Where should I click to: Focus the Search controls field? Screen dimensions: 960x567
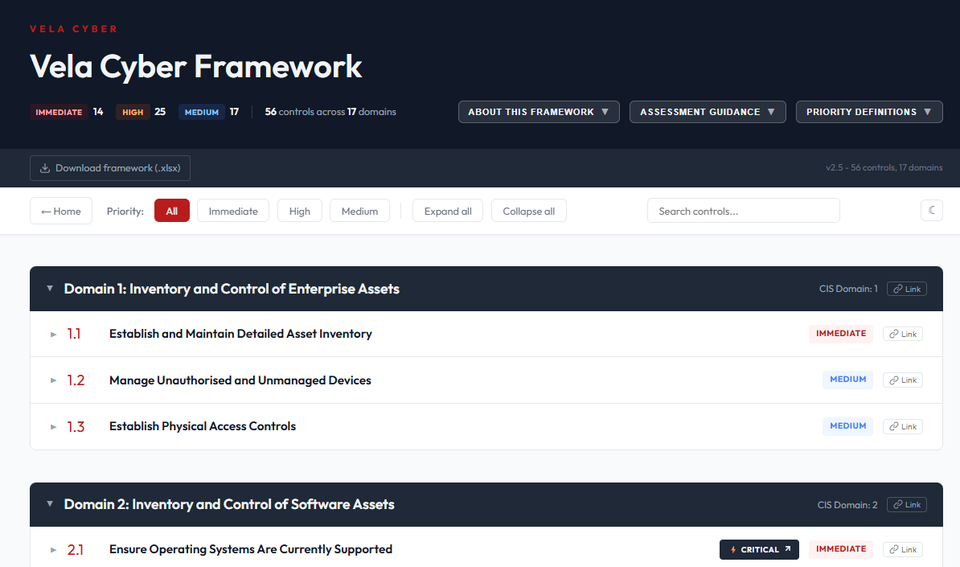(743, 211)
